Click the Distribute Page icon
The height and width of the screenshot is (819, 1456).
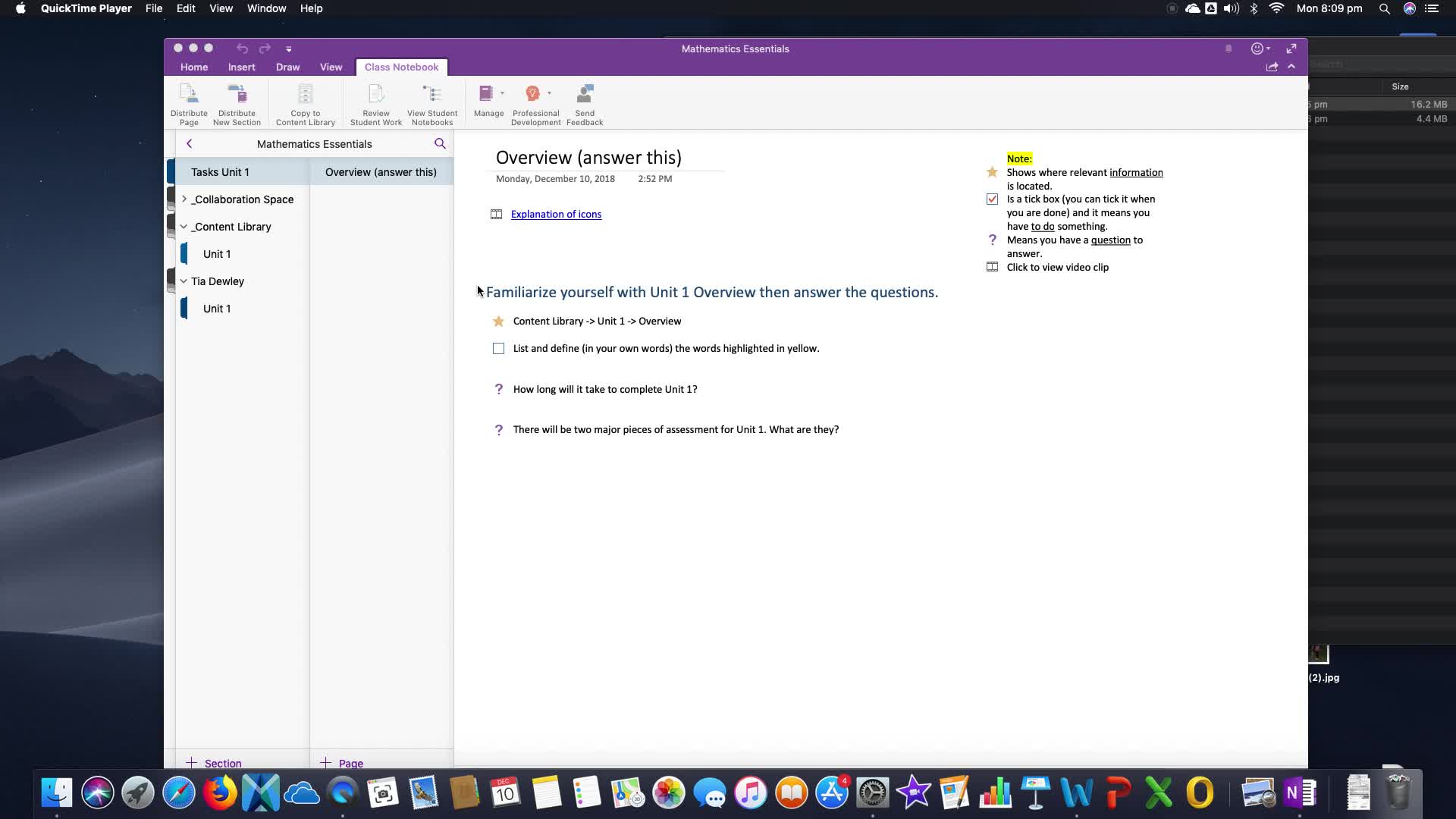tap(188, 104)
